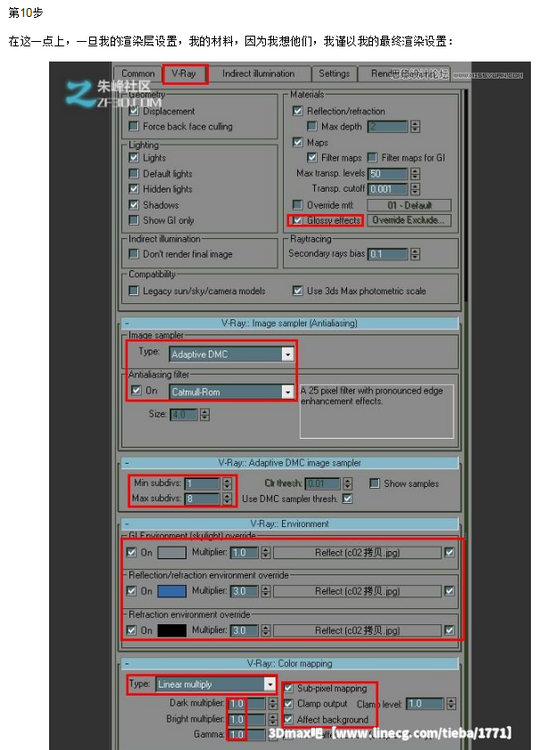Screen dimensions: 547x750
Task: Pick the GI environment gray color swatch
Action: click(x=172, y=552)
